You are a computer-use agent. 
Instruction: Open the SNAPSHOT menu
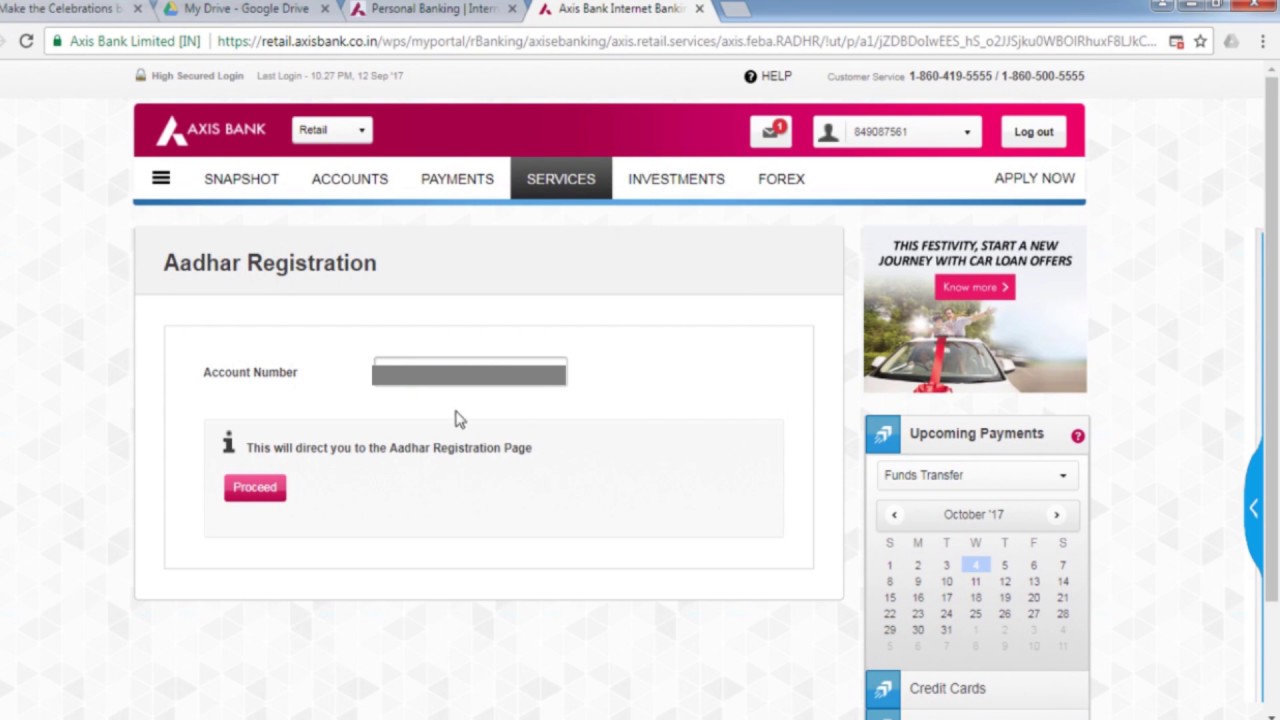pyautogui.click(x=241, y=179)
